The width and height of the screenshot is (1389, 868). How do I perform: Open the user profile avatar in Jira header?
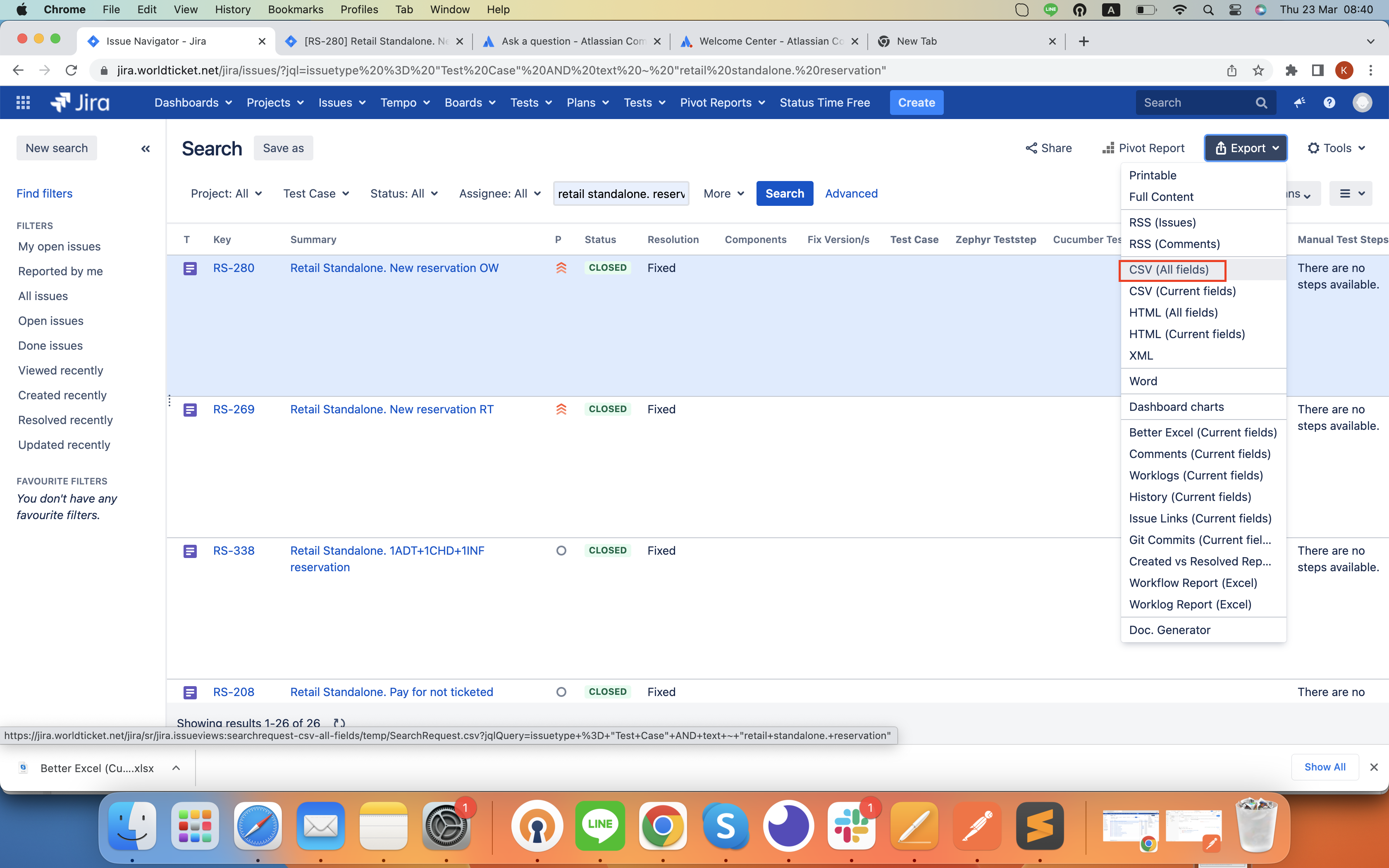(1362, 103)
